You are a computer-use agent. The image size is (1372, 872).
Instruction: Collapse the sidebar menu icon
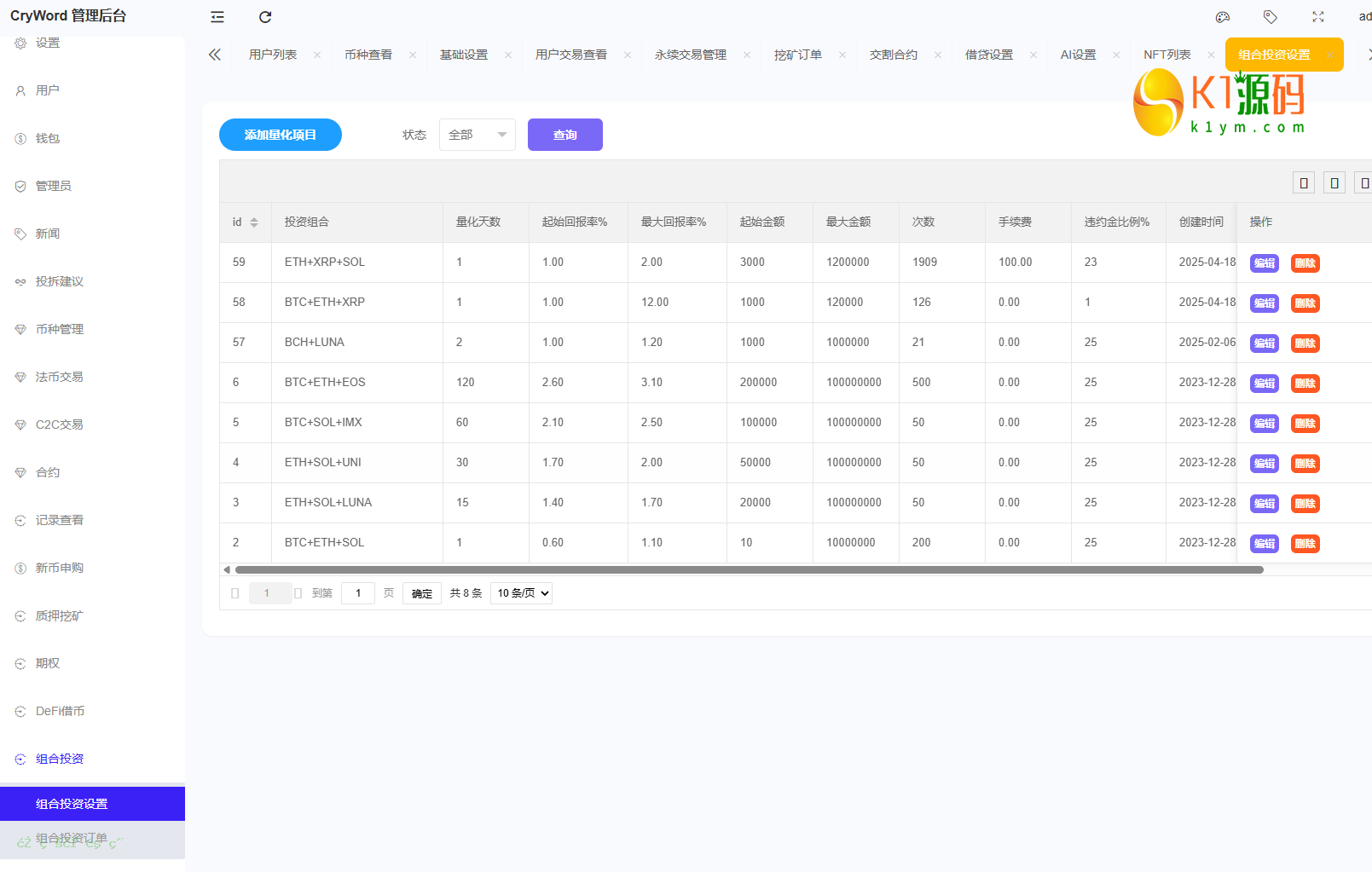click(x=217, y=17)
